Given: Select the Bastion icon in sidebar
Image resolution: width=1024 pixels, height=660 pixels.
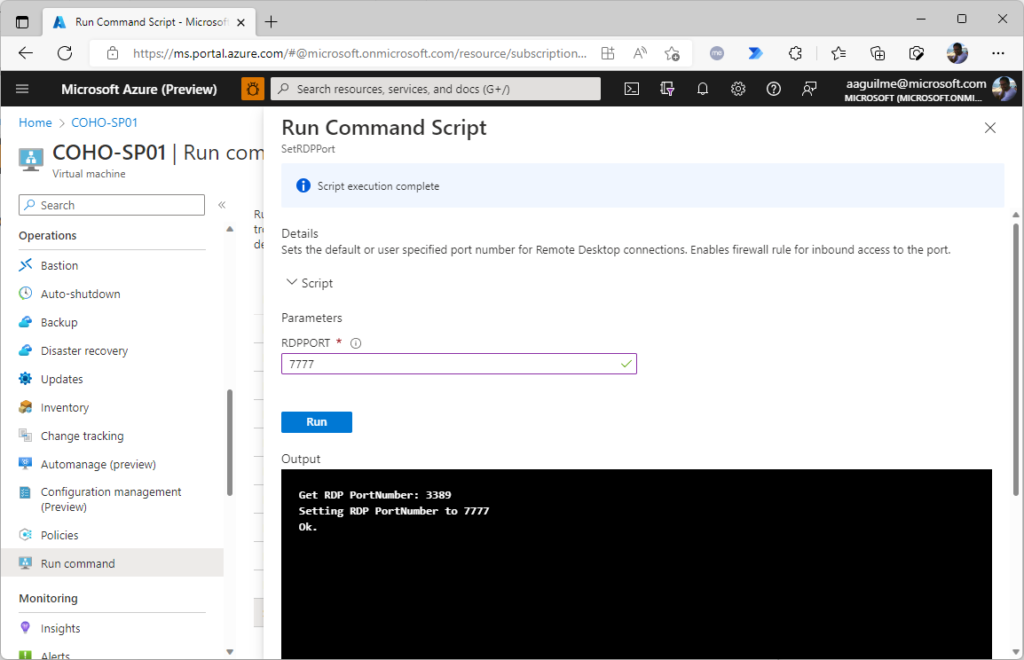Looking at the screenshot, I should [28, 265].
